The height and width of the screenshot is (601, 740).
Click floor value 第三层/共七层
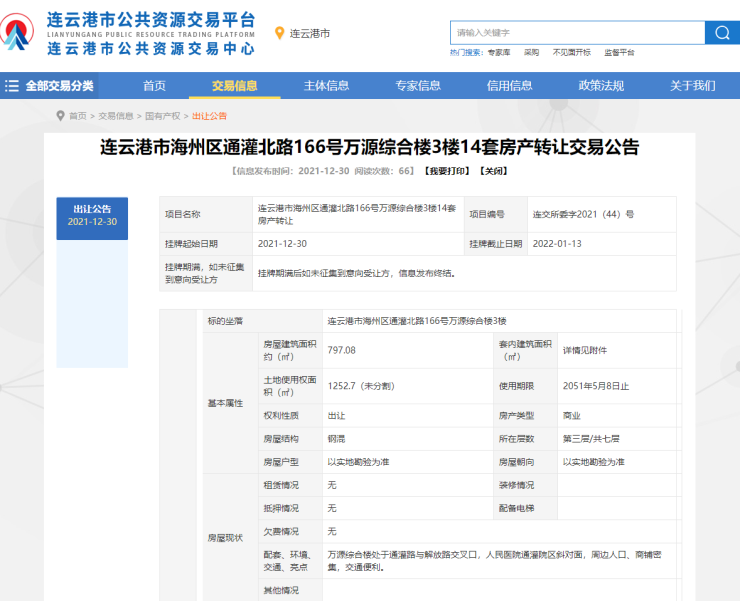[591, 439]
